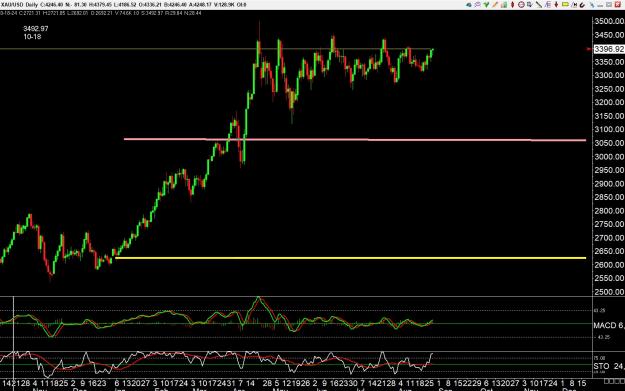Click the current price label 3396.92
This screenshot has height=391, width=625.
609,49
